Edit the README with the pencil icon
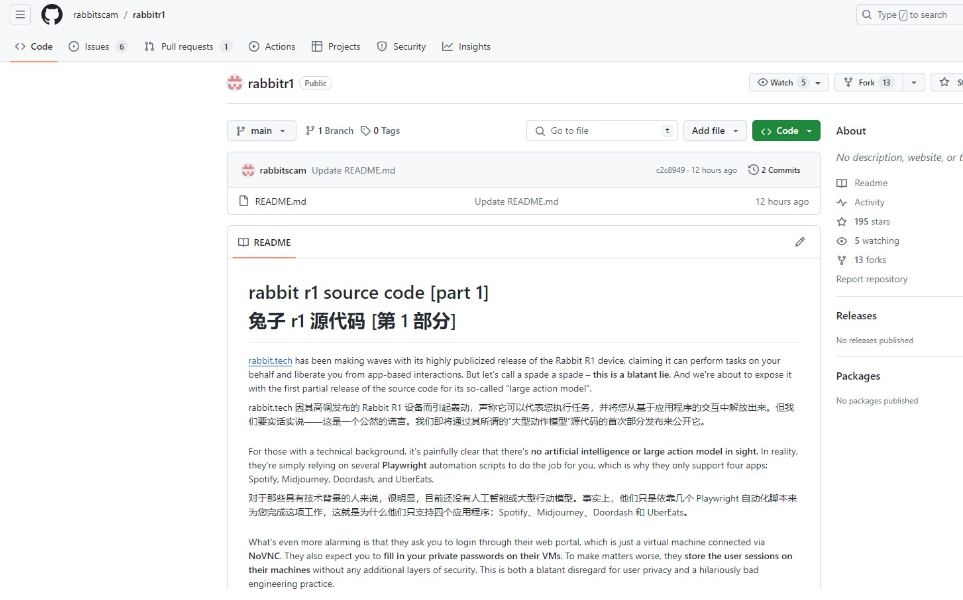 click(x=800, y=242)
